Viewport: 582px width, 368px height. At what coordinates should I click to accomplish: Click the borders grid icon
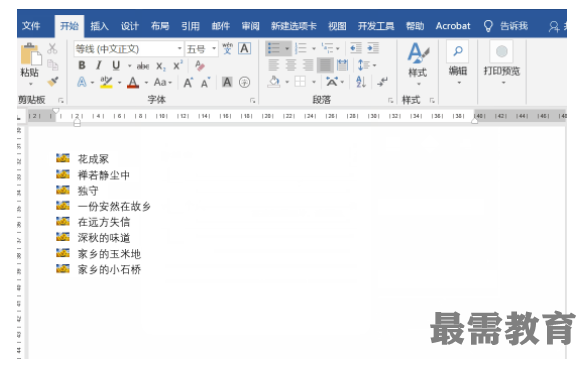[x=300, y=82]
